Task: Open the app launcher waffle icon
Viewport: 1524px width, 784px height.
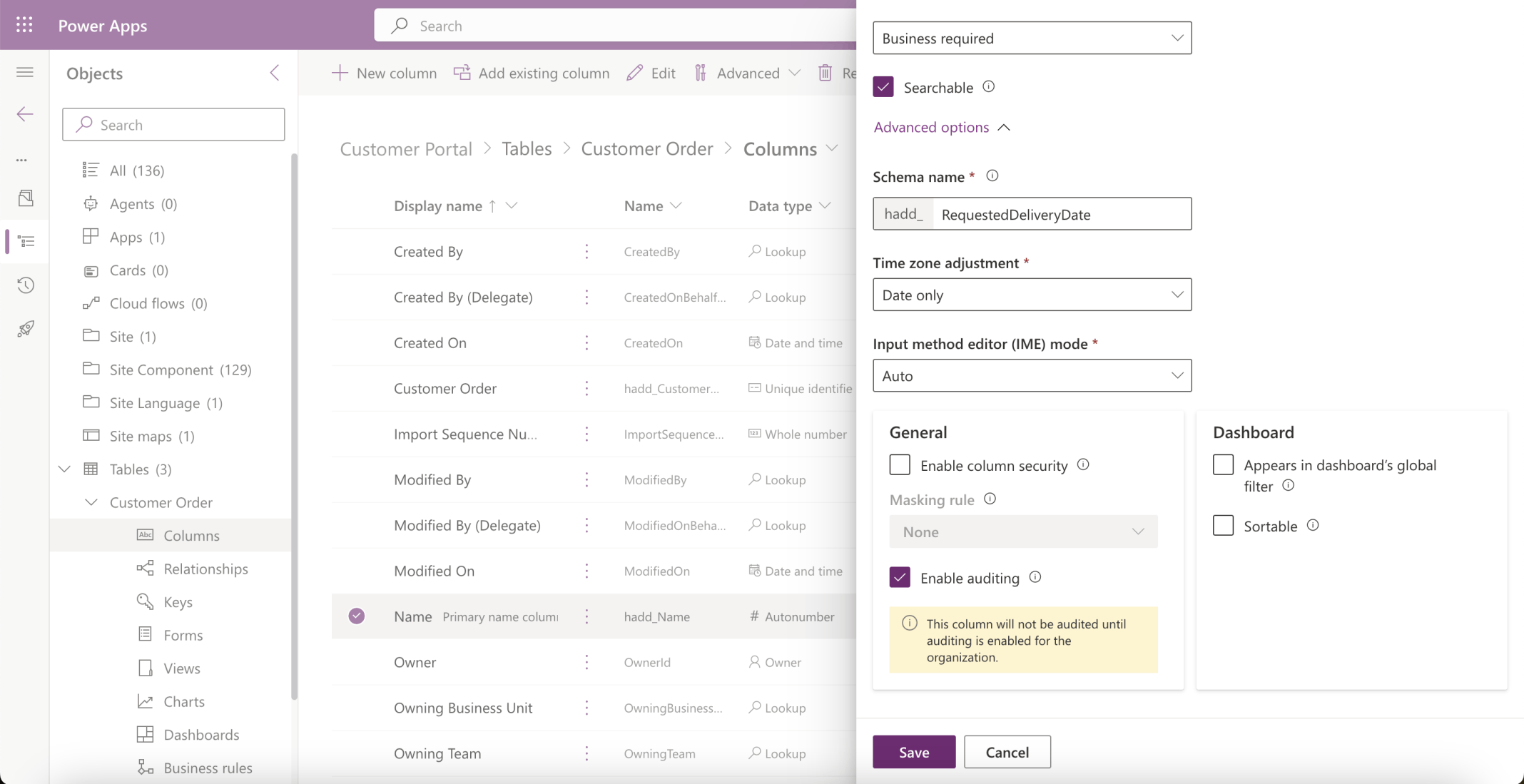Action: click(x=24, y=25)
